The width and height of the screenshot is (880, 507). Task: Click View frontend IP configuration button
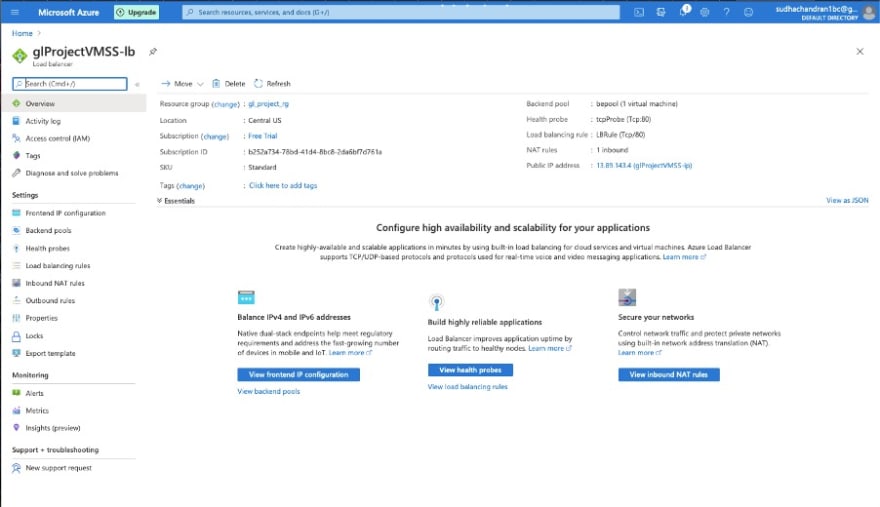(x=299, y=374)
